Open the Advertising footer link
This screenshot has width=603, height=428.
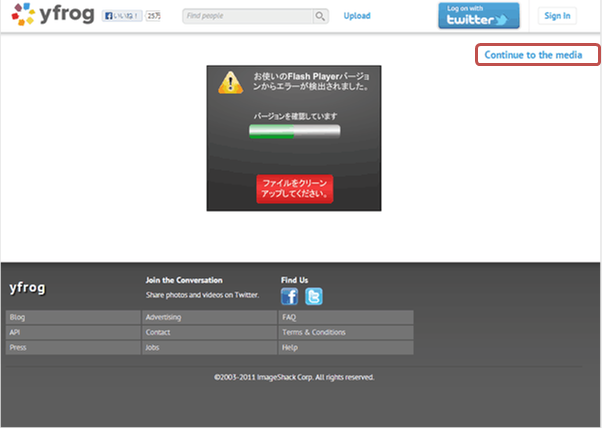click(209, 317)
